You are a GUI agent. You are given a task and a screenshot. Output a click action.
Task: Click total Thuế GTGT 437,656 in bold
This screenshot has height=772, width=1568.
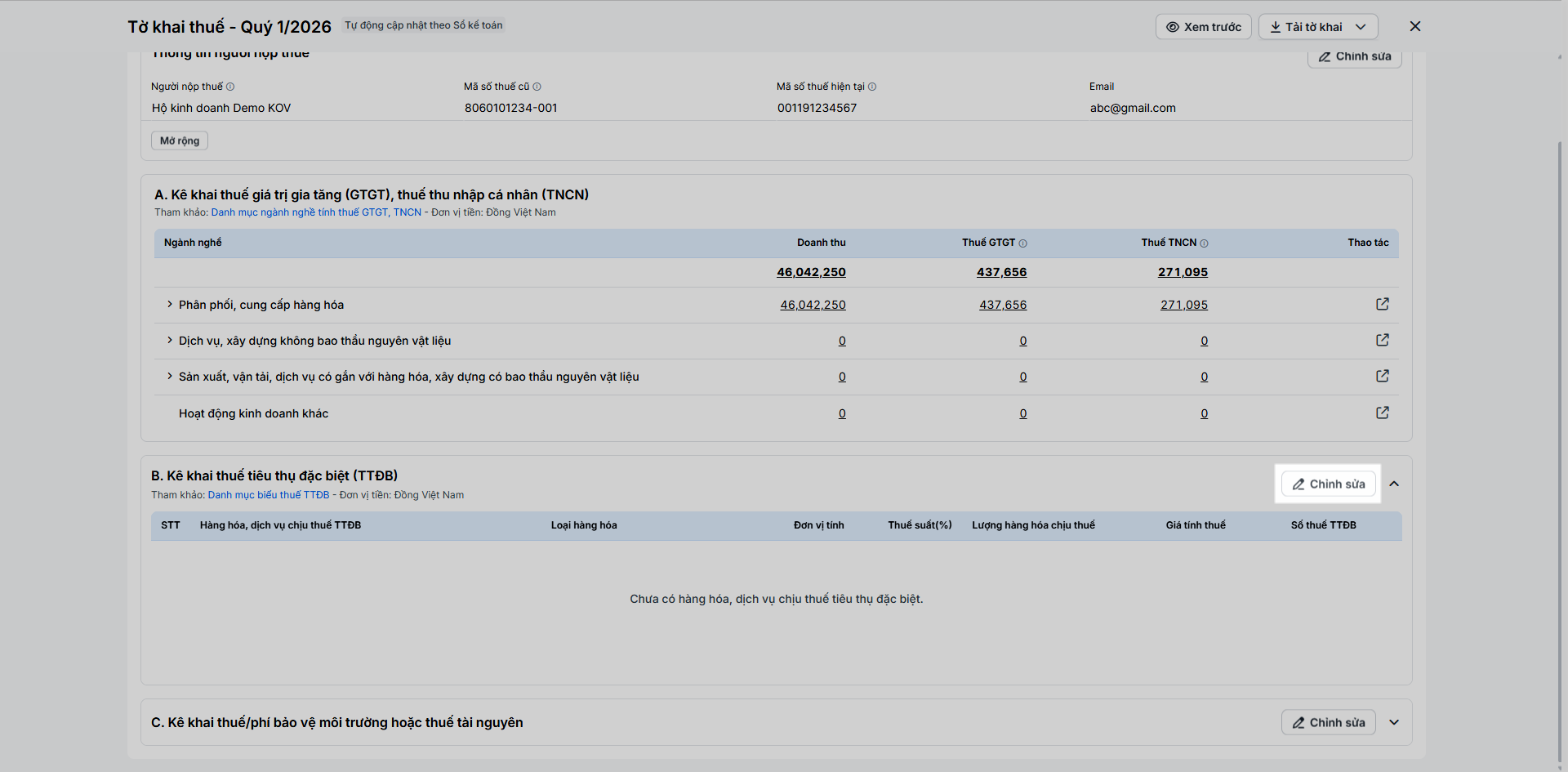(x=1002, y=272)
